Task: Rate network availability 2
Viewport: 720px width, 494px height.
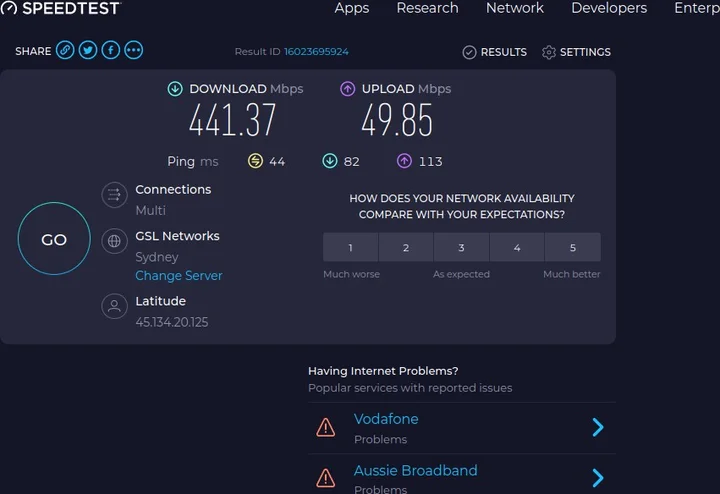Action: click(406, 247)
